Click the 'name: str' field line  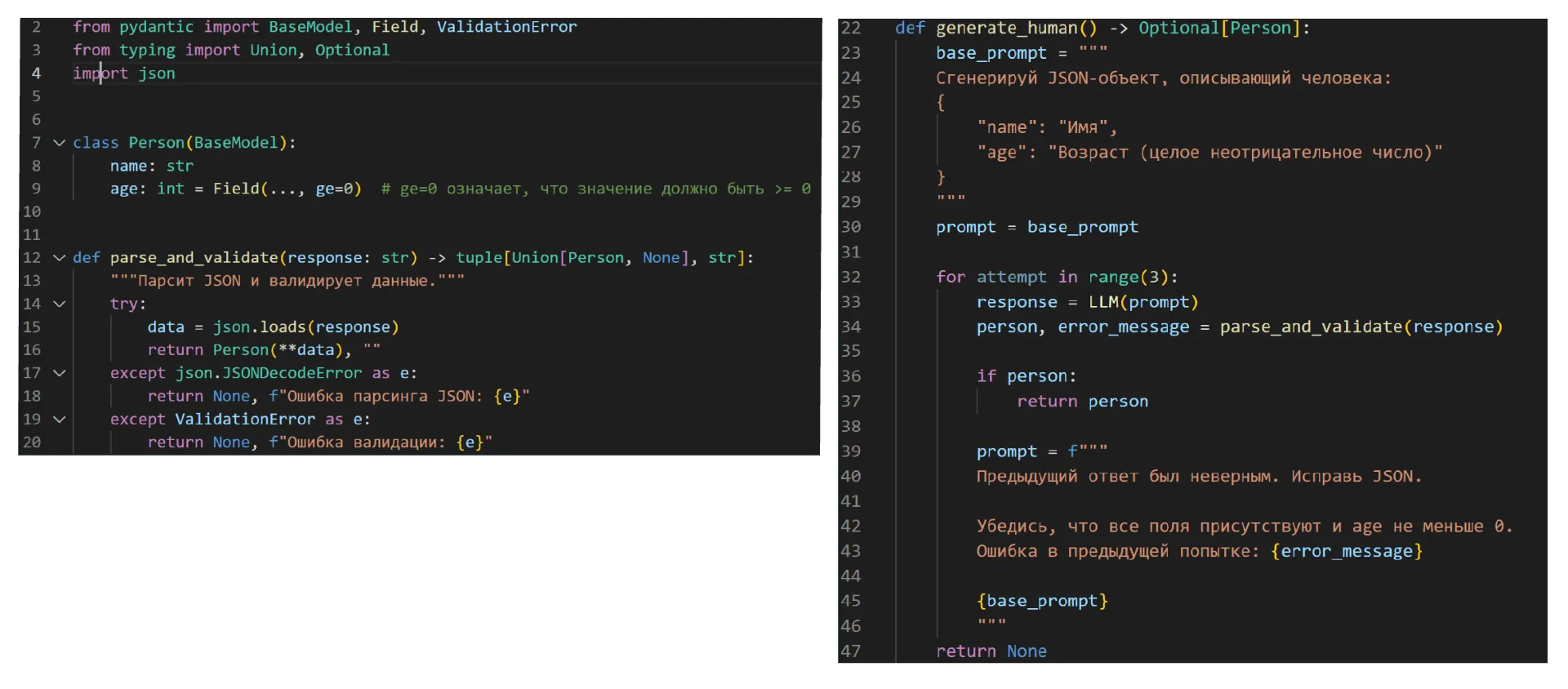[x=152, y=166]
